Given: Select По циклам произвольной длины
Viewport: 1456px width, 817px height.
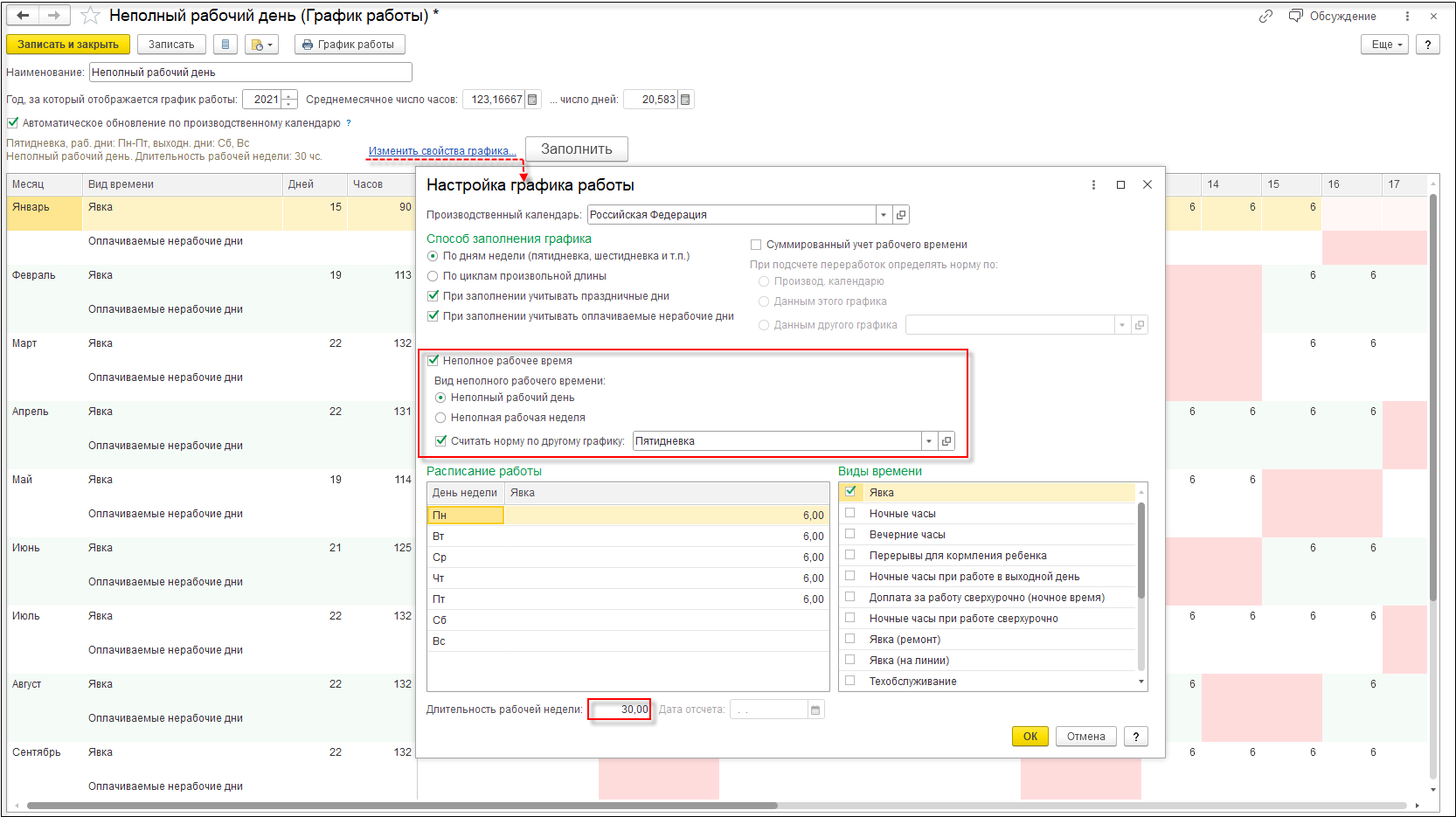Looking at the screenshot, I should click(x=433, y=276).
